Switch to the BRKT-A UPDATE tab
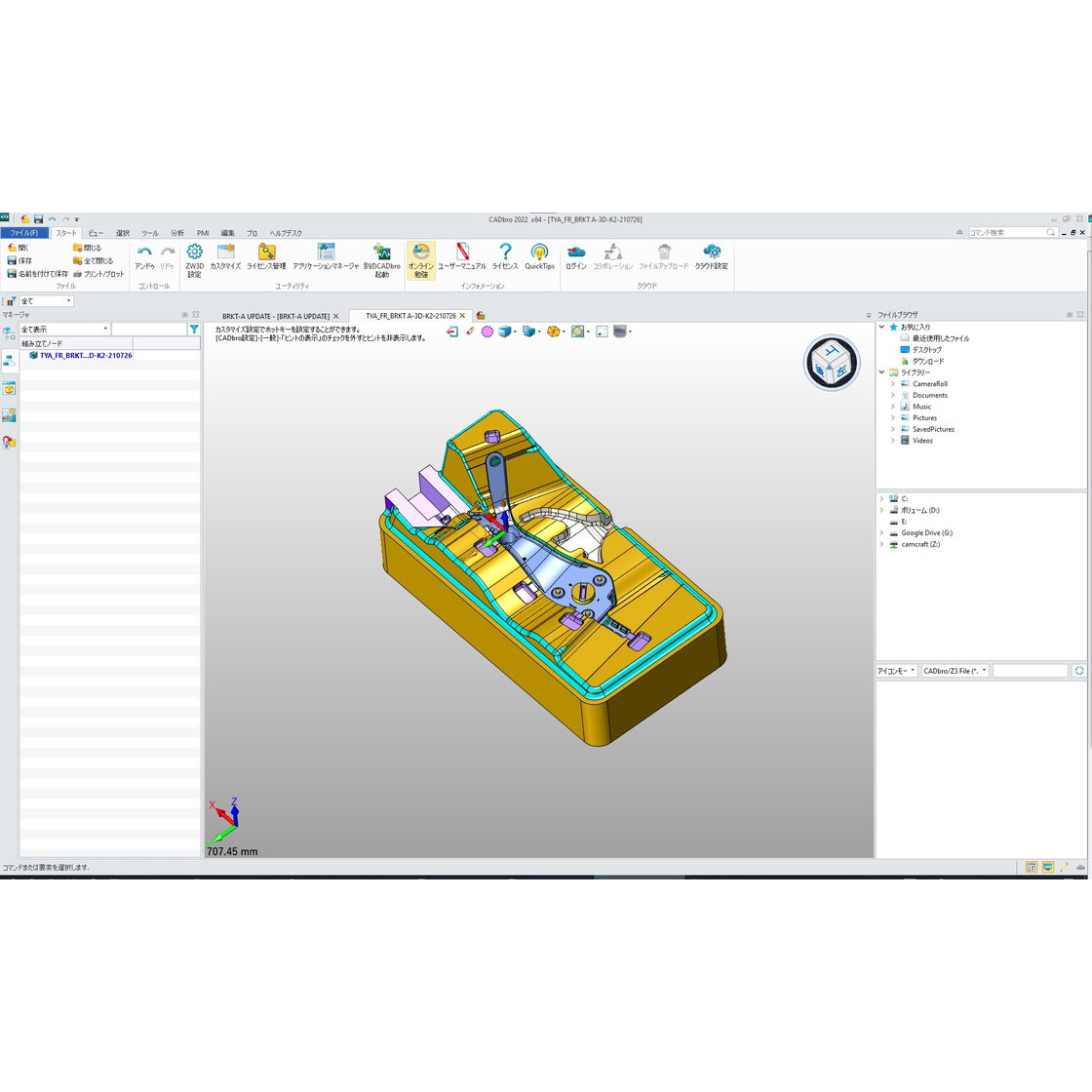This screenshot has width=1092, height=1092. [x=276, y=316]
